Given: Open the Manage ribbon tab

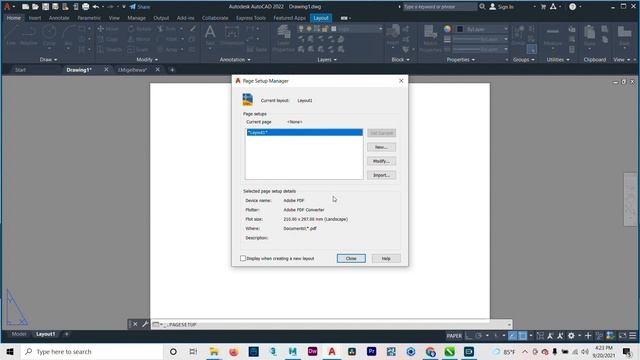Looking at the screenshot, I should 136,18.
